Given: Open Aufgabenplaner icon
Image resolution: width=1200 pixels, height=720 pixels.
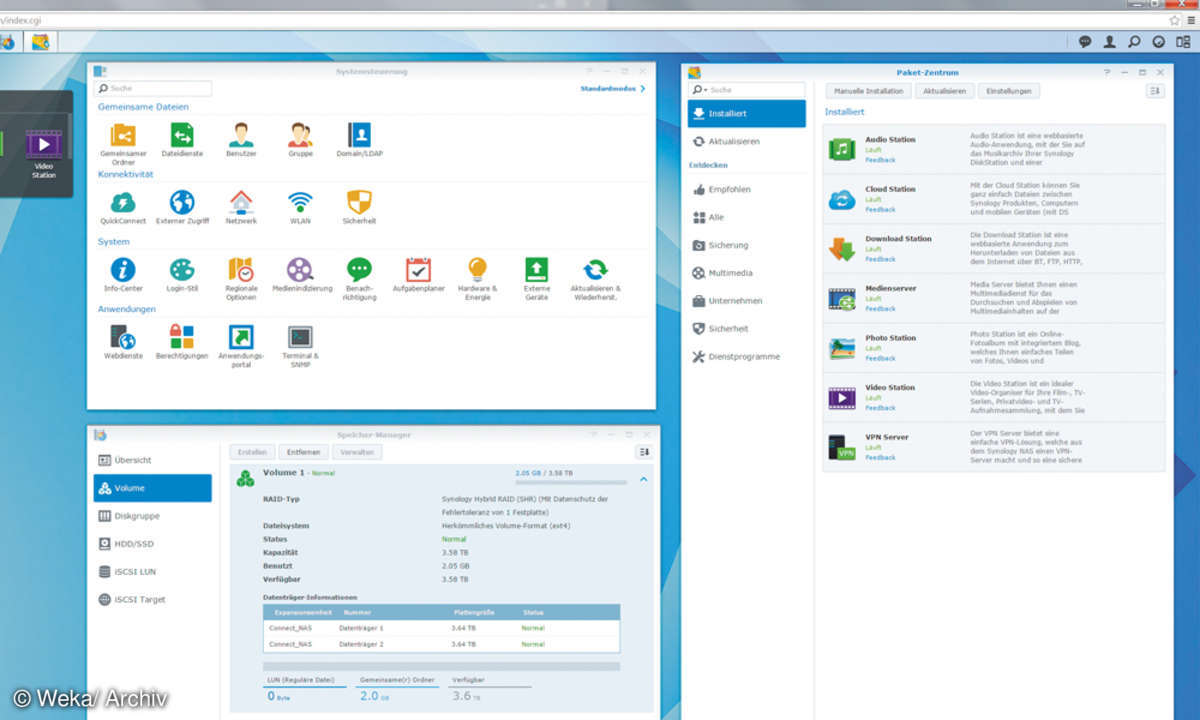Looking at the screenshot, I should 418,269.
